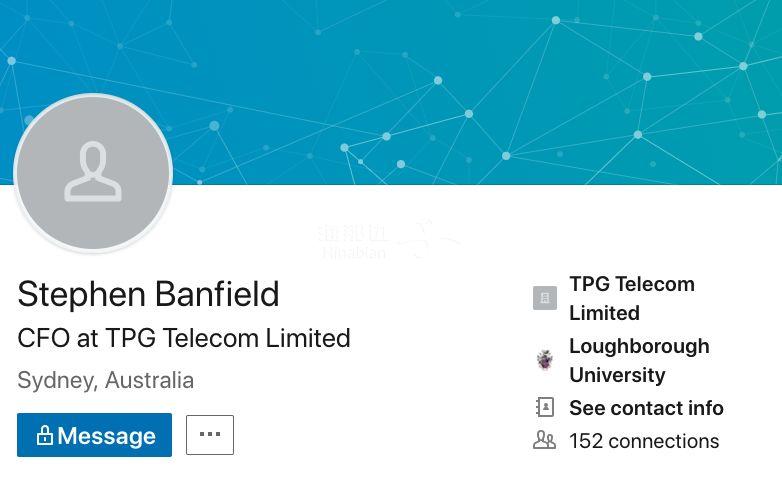Click the Sydney, Australia location text
This screenshot has width=782, height=479.
point(105,380)
